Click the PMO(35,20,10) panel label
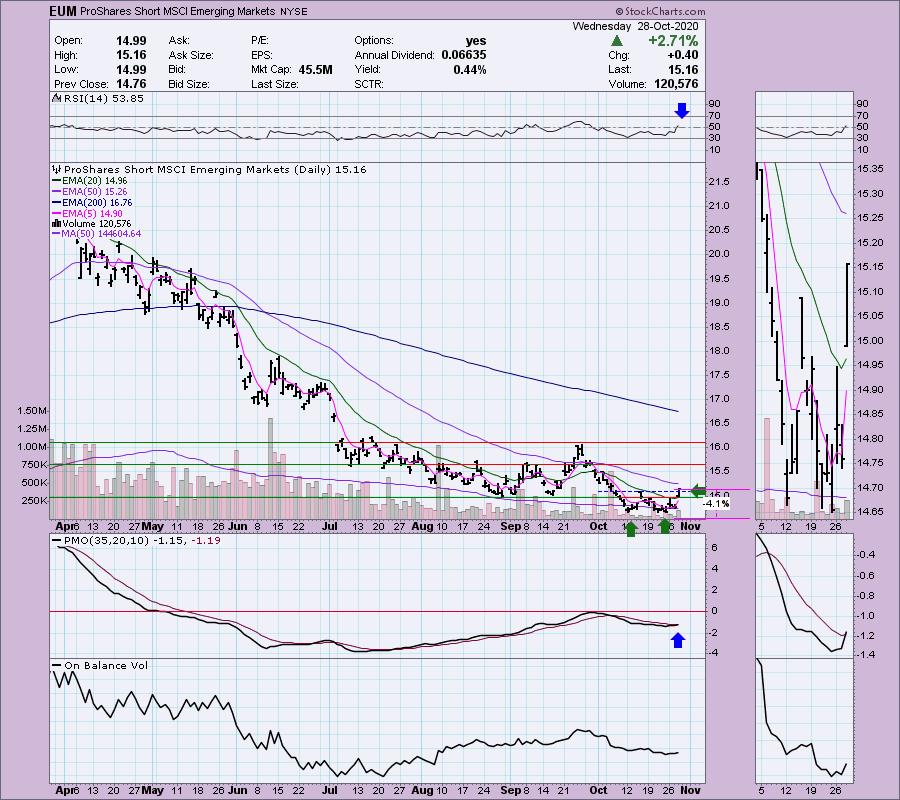 coord(136,540)
